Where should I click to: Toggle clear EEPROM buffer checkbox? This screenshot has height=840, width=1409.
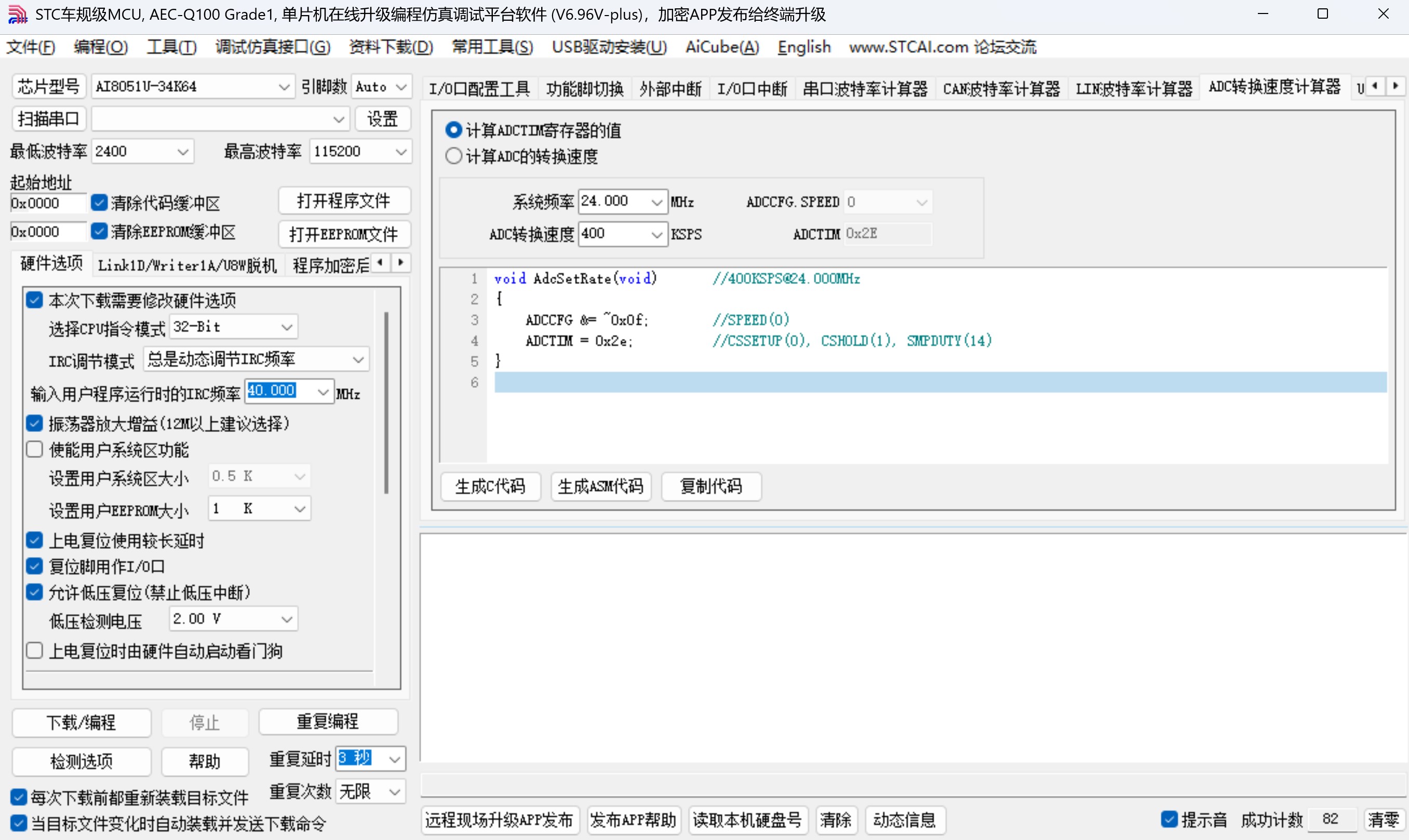click(x=99, y=231)
